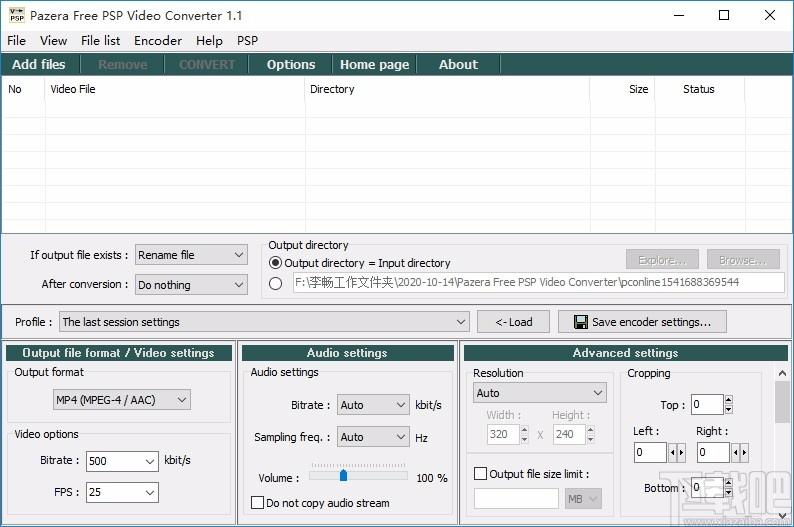The height and width of the screenshot is (527, 794).
Task: Click the Right cropping increase arrow
Action: point(744,452)
